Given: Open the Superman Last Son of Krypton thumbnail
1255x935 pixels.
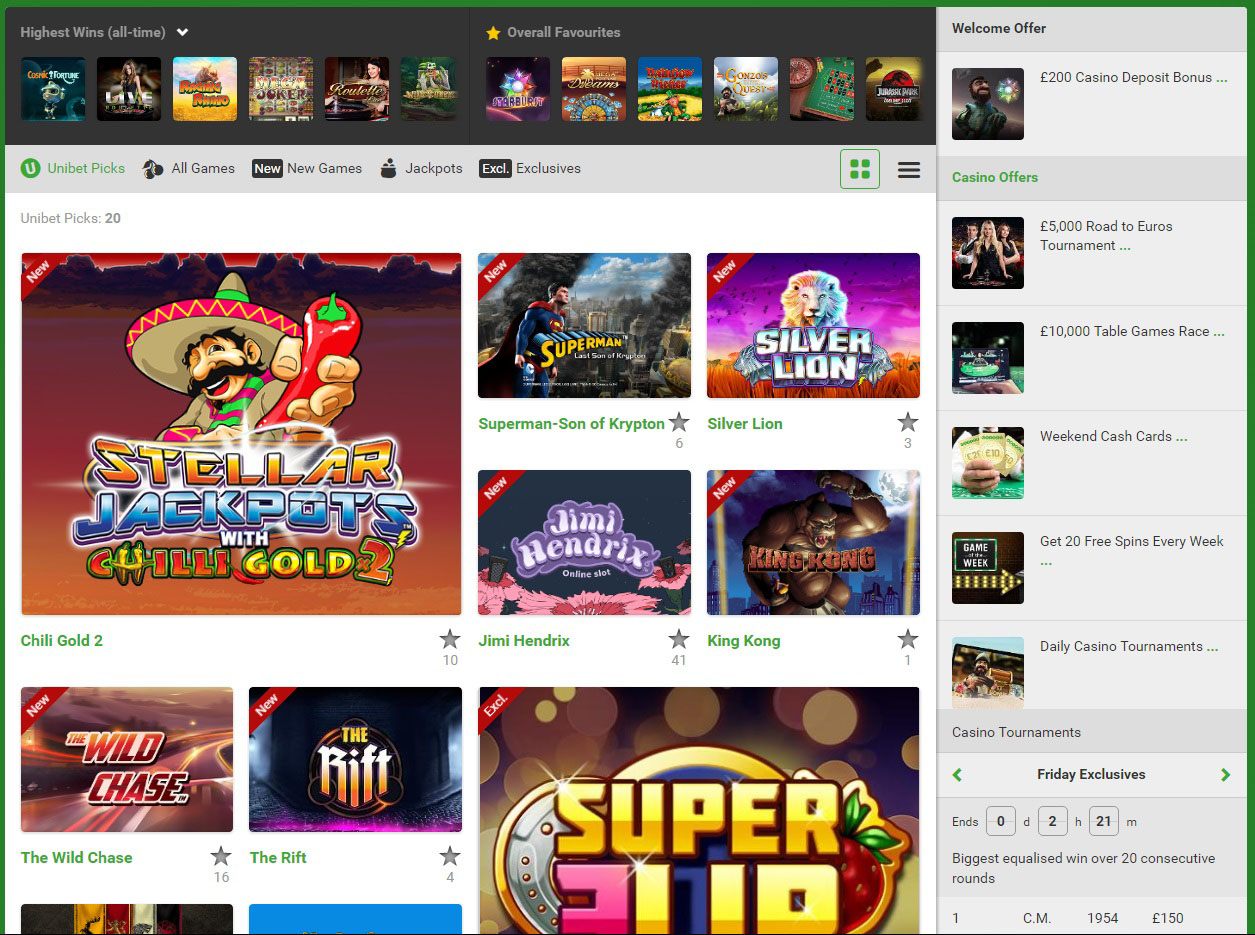Looking at the screenshot, I should click(584, 325).
